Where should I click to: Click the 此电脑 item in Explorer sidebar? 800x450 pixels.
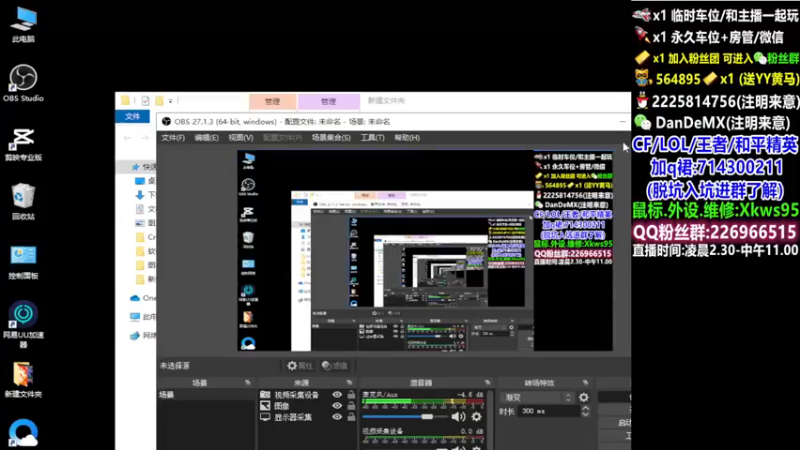pyautogui.click(x=143, y=317)
